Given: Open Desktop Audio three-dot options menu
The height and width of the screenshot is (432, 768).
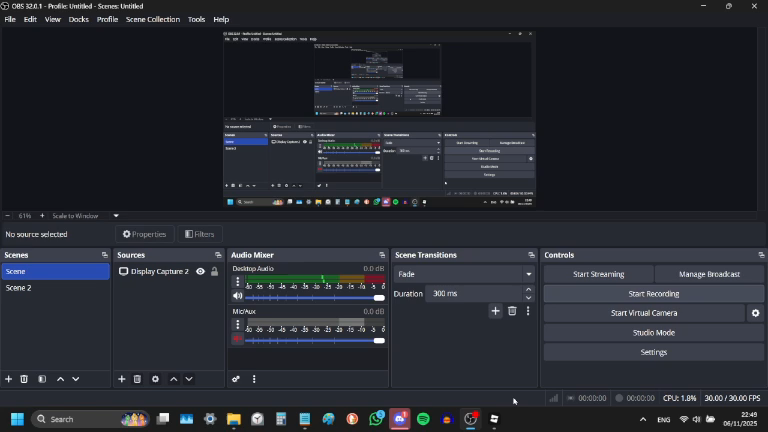Looking at the screenshot, I should click(238, 282).
